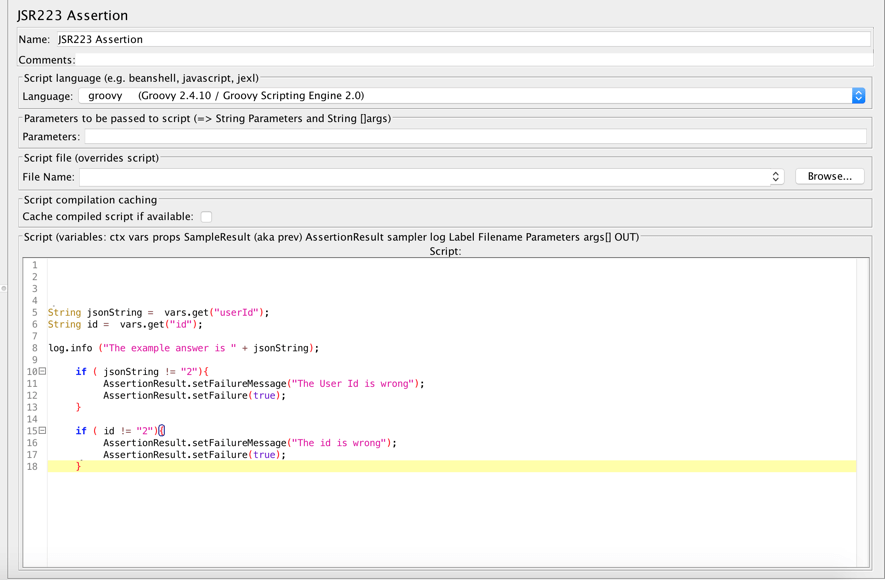
Task: Open the Browse file chooser
Action: pyautogui.click(x=830, y=176)
